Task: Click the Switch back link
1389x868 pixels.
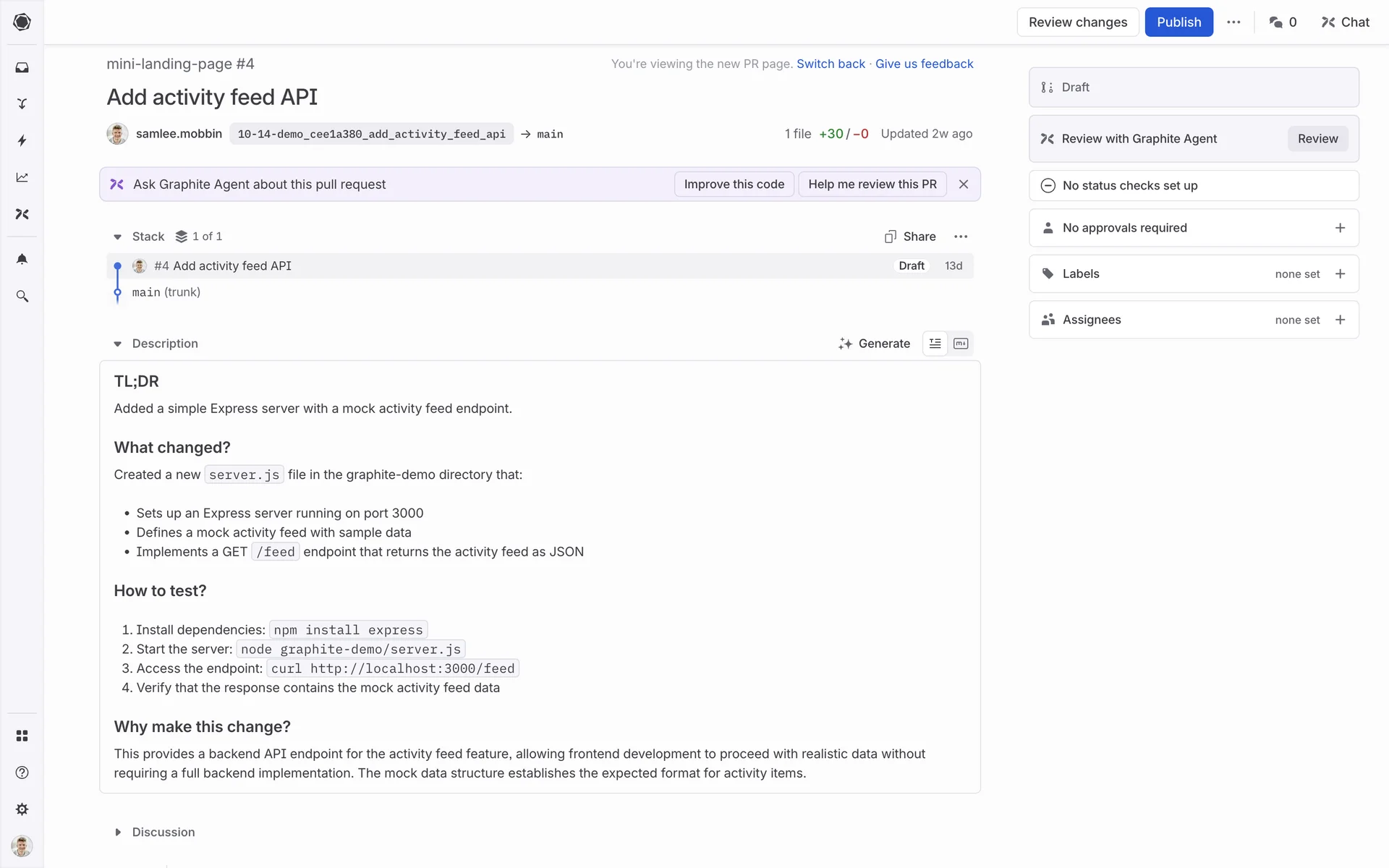Action: coord(831,64)
